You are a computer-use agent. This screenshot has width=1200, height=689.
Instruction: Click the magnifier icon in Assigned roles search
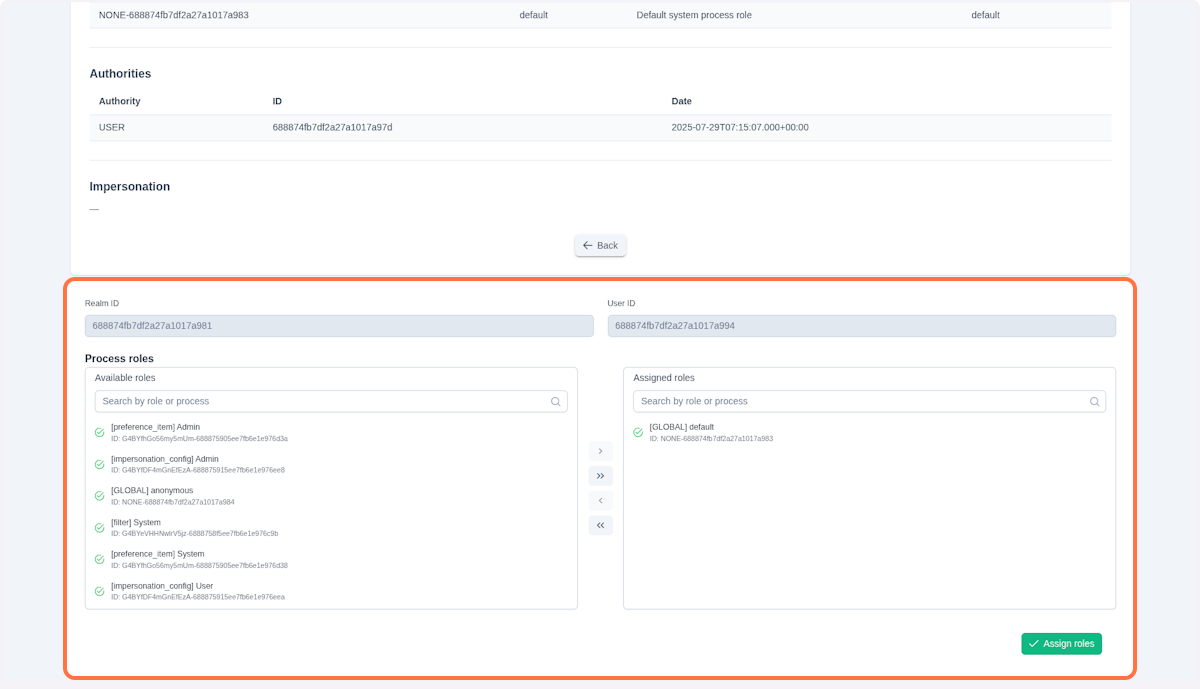pyautogui.click(x=1094, y=401)
